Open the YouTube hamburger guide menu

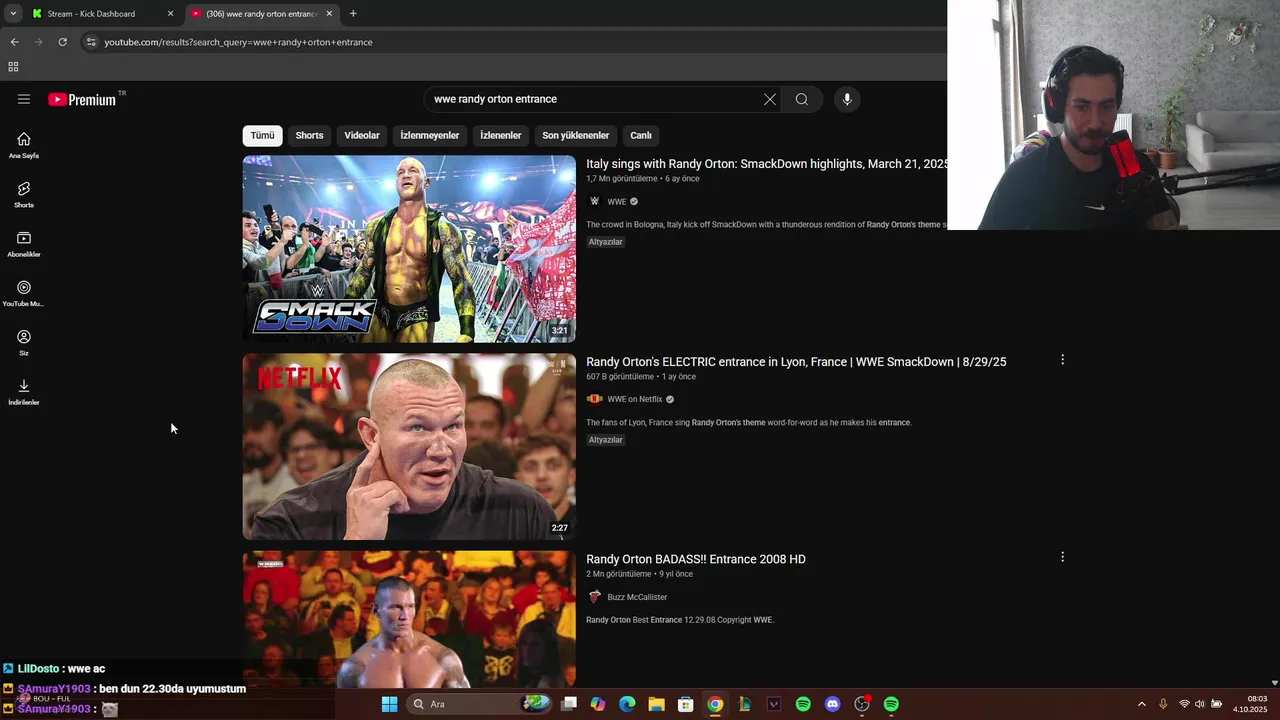[x=24, y=99]
